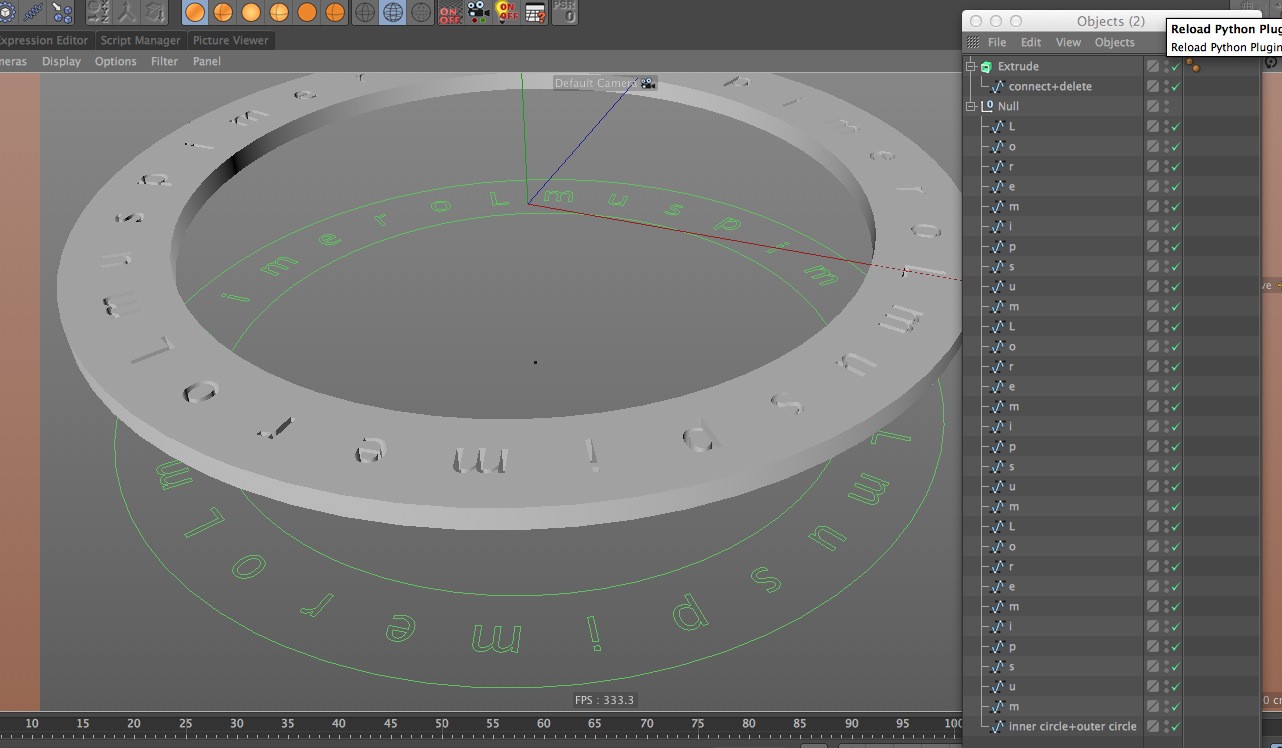Click the arrow-with-spheres icon in the top toolbar
The image size is (1282, 748).
(62, 12)
